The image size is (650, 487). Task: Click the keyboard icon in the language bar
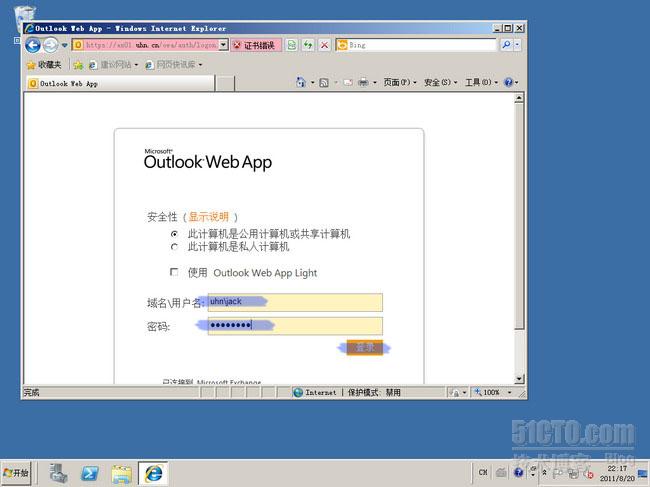[501, 472]
